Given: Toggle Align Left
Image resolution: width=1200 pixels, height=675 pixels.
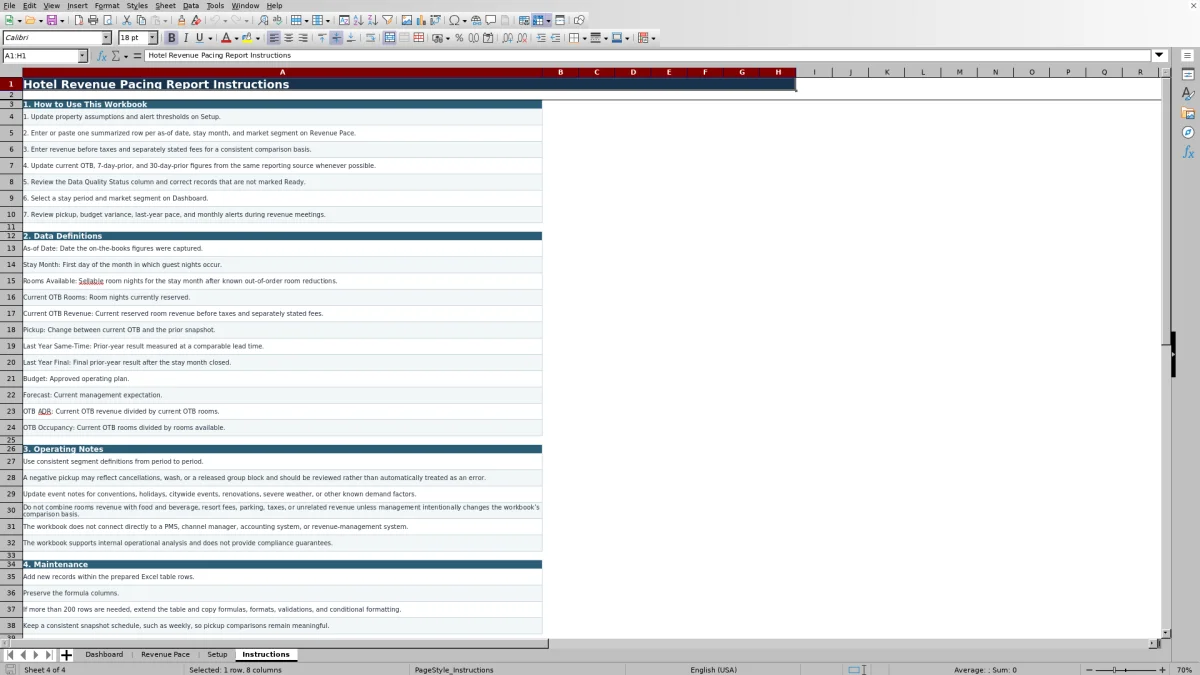Looking at the screenshot, I should pyautogui.click(x=273, y=38).
